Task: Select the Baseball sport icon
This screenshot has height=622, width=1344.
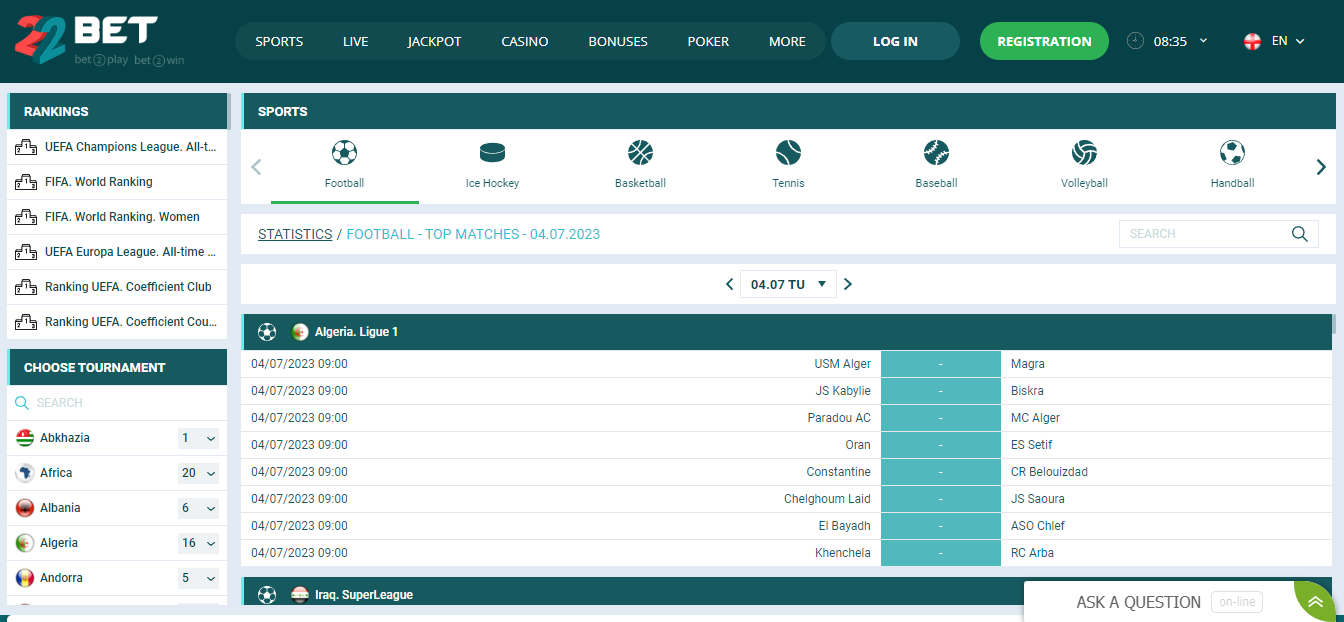Action: (936, 153)
